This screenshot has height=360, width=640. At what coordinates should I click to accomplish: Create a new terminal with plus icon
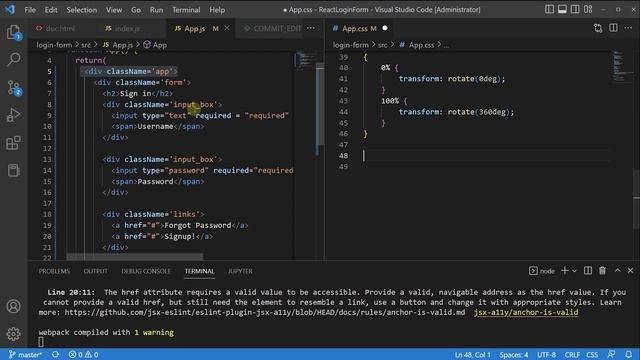tap(564, 271)
